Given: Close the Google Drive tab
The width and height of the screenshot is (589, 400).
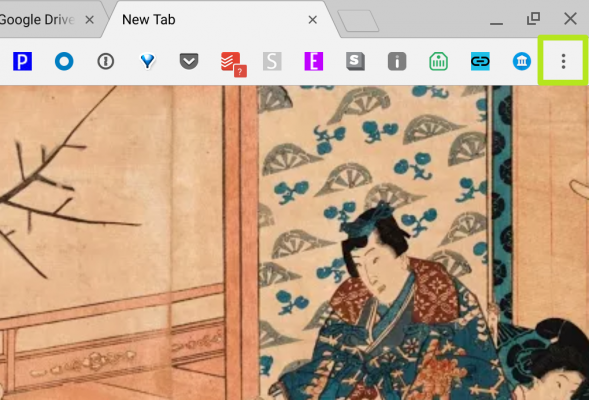Looking at the screenshot, I should click(89, 20).
